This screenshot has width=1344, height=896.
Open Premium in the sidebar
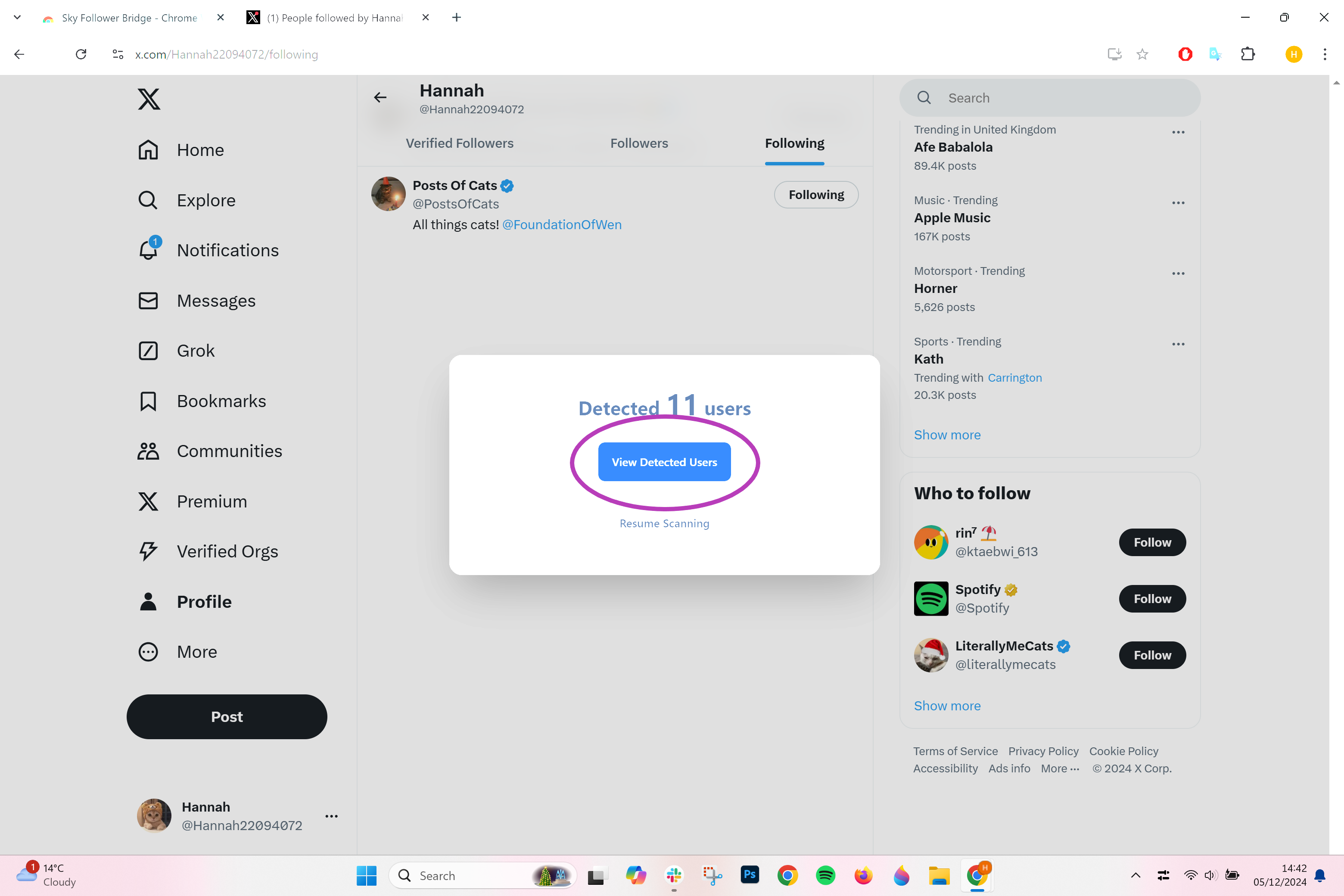(192, 501)
